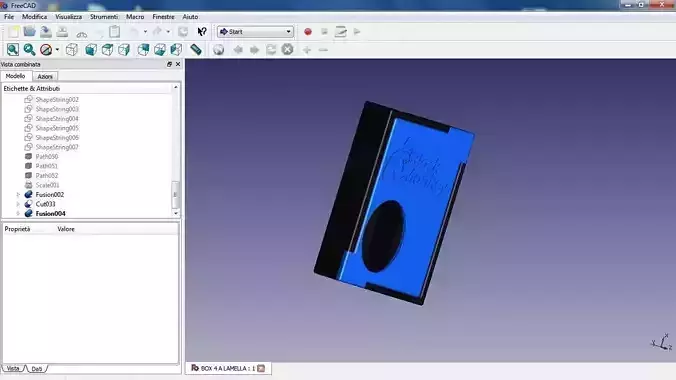Switch to rear view cube icon
676x380 pixels.
click(x=143, y=50)
